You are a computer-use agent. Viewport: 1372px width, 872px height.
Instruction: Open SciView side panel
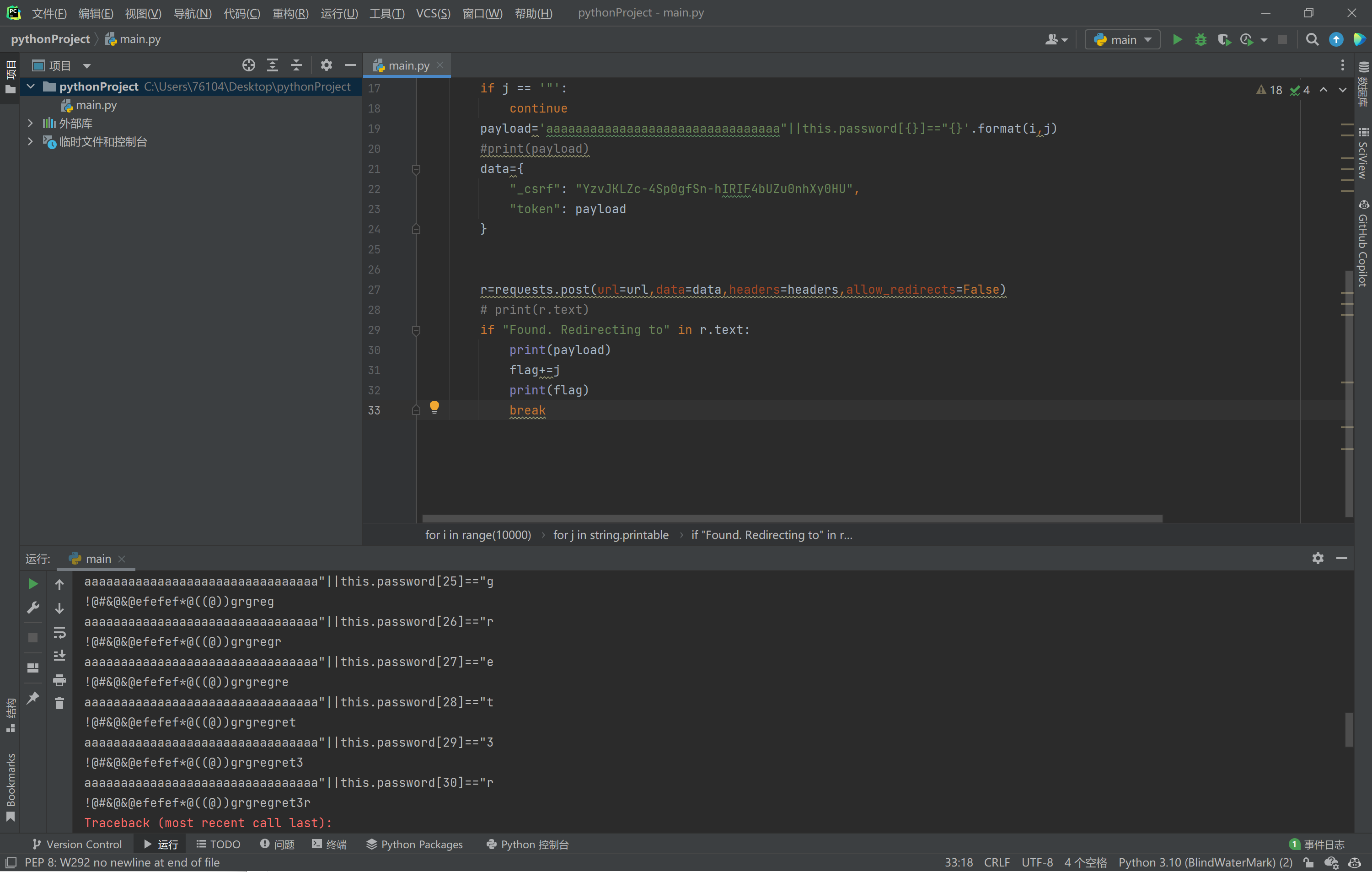1363,153
